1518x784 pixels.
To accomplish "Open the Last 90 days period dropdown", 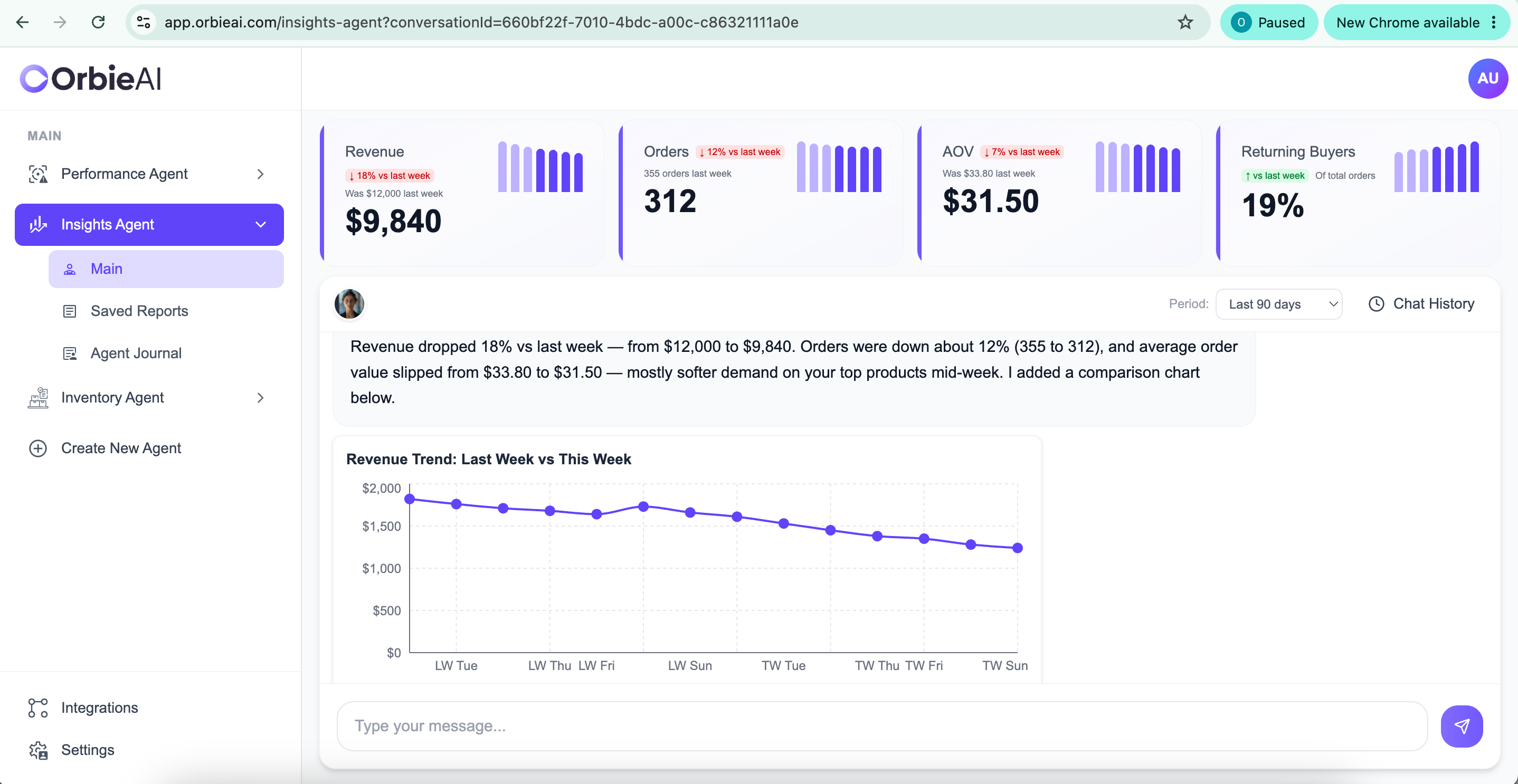I will (1279, 304).
